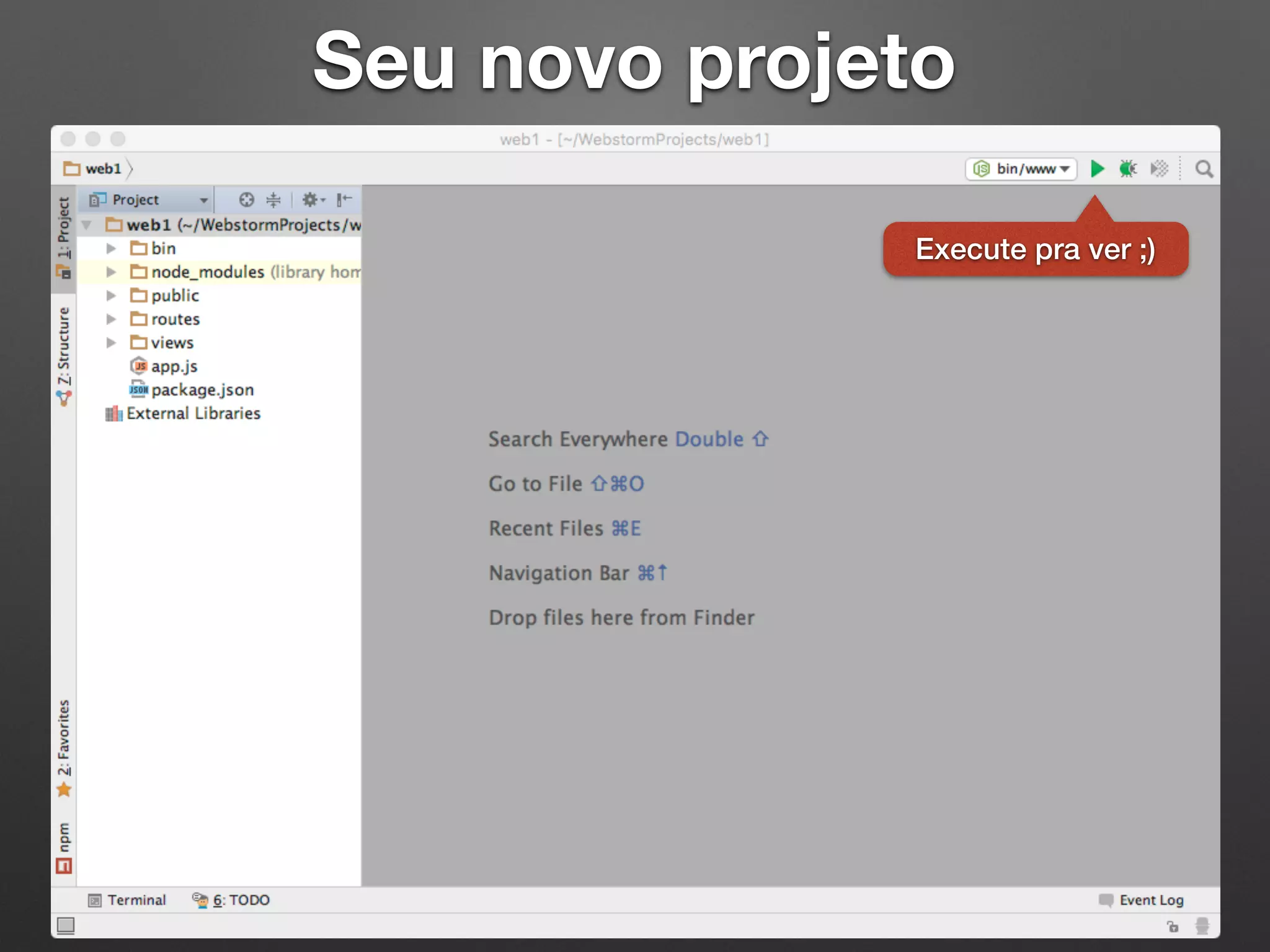Click the web1 folder icon in breadcrumb
Viewport: 1270px width, 952px height.
tap(72, 169)
